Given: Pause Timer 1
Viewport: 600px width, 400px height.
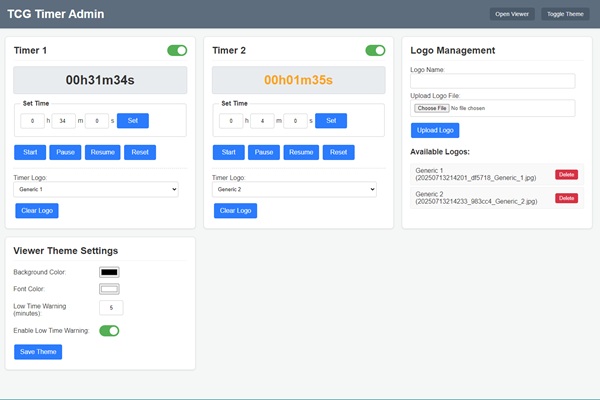Looking at the screenshot, I should point(65,152).
